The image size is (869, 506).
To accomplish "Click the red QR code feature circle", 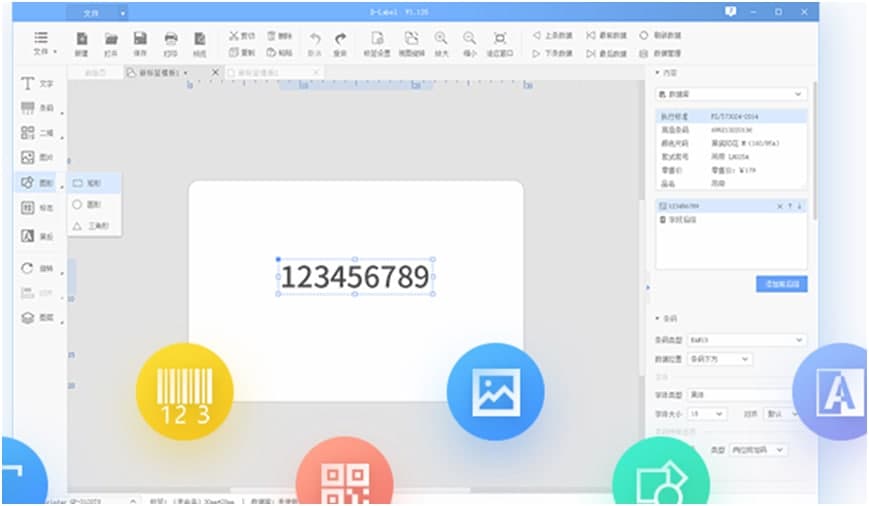I will click(x=345, y=470).
